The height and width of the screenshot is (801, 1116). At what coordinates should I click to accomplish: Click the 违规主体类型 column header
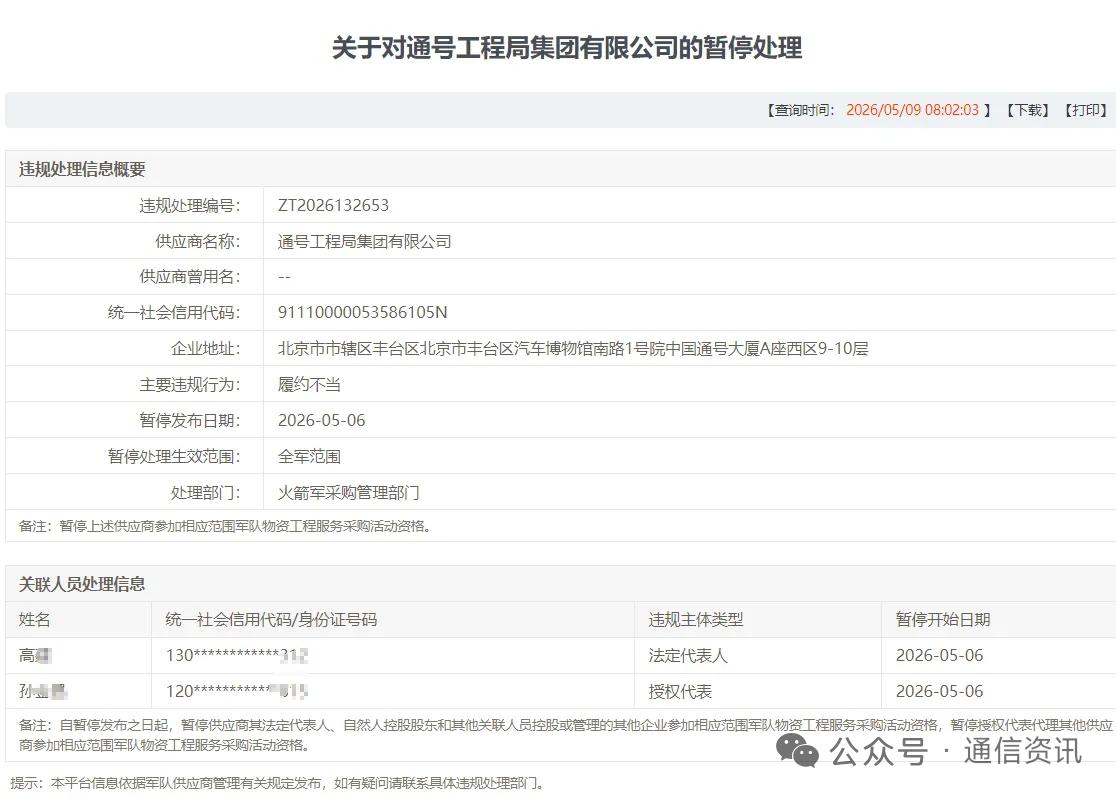[695, 620]
